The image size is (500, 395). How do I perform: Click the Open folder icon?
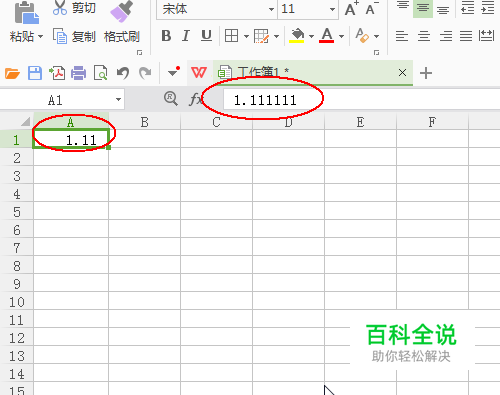(12, 73)
